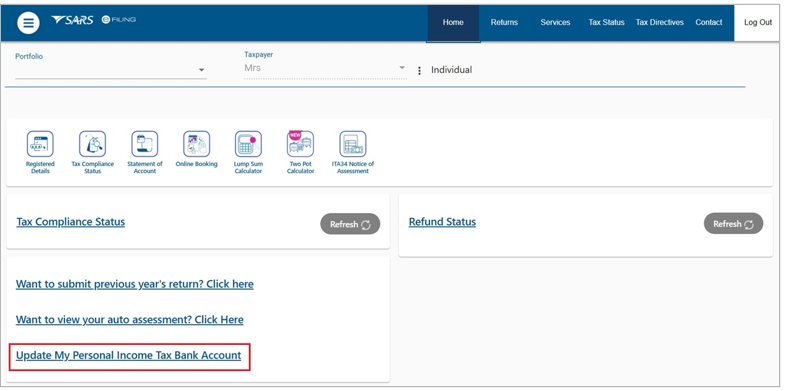This screenshot has height=391, width=787.
Task: Click the three-dot taxpayer options icon
Action: 419,71
